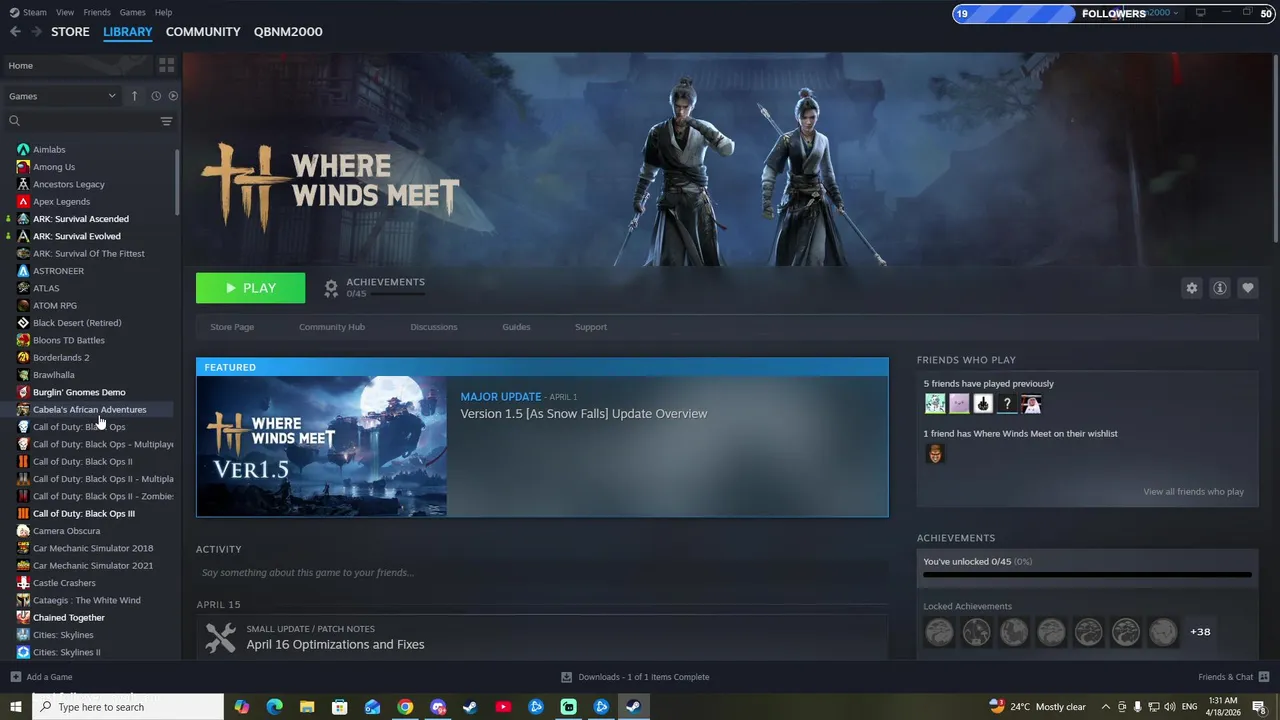1280x720 pixels.
Task: Filter ready-to-play games icon
Action: coord(173,96)
